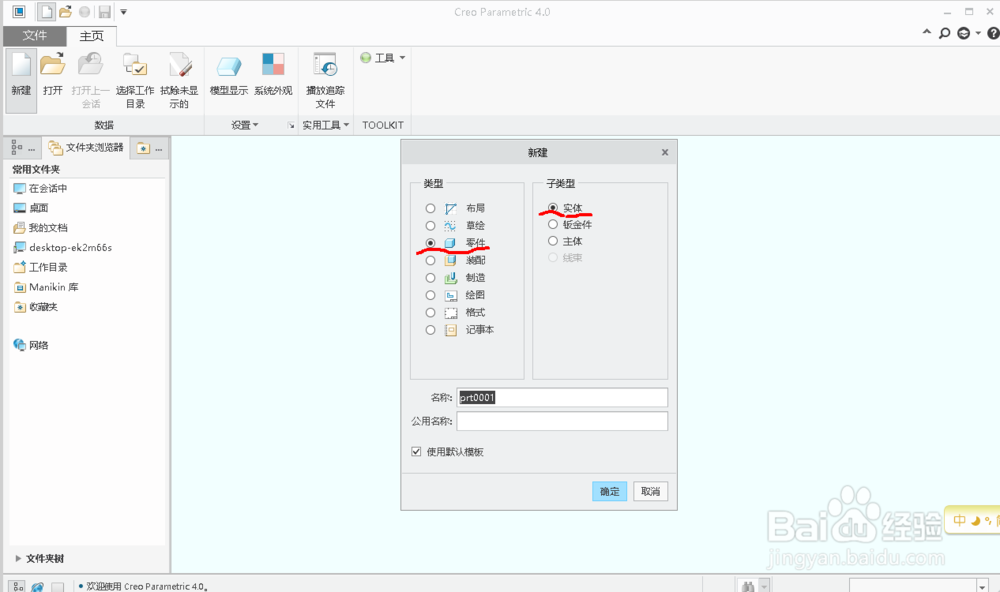
Task: Open dropdown arrow beside community face icon
Action: tap(978, 33)
